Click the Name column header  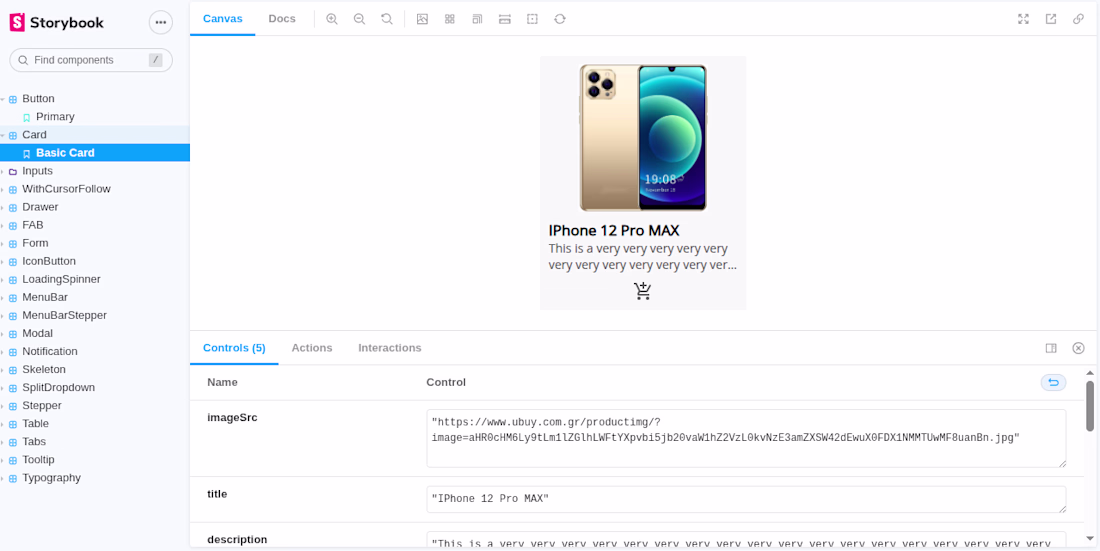[x=222, y=383]
